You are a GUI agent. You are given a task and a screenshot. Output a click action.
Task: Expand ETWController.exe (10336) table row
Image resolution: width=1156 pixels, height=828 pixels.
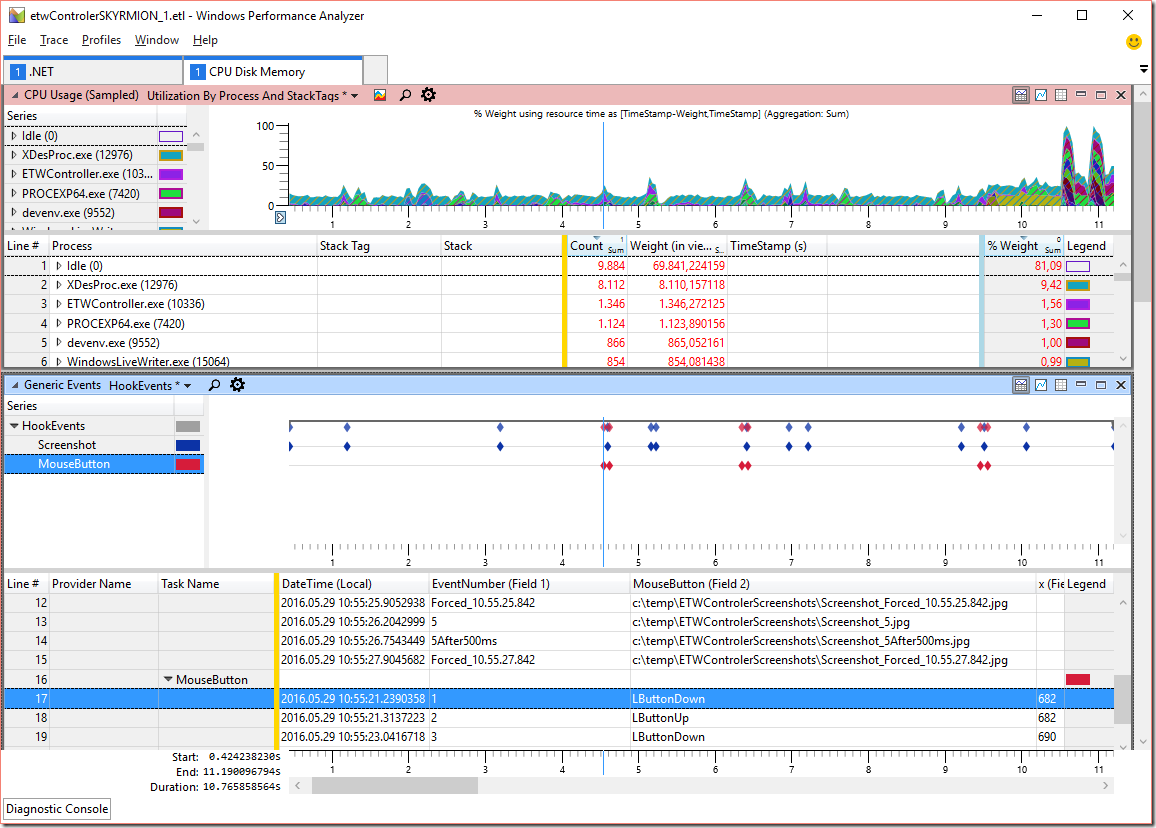pyautogui.click(x=59, y=304)
